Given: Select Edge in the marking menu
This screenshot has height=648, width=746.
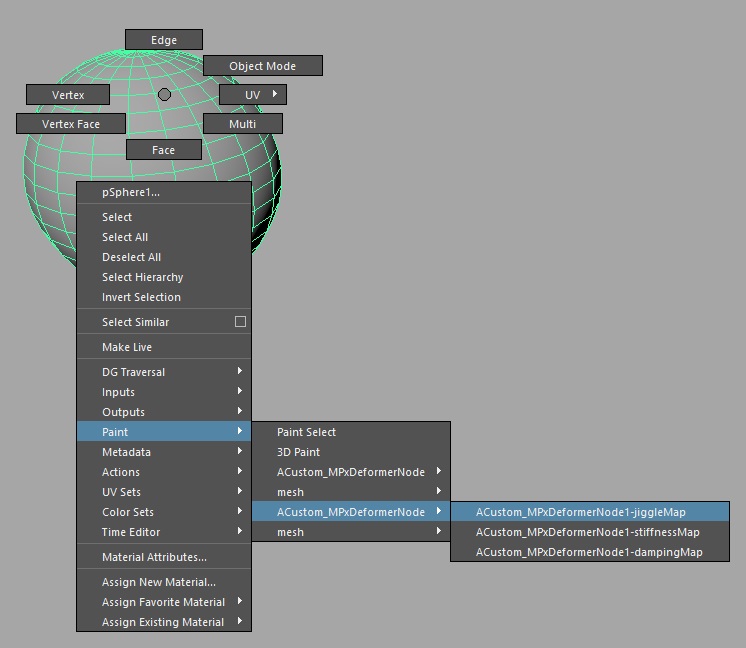Looking at the screenshot, I should pos(163,40).
